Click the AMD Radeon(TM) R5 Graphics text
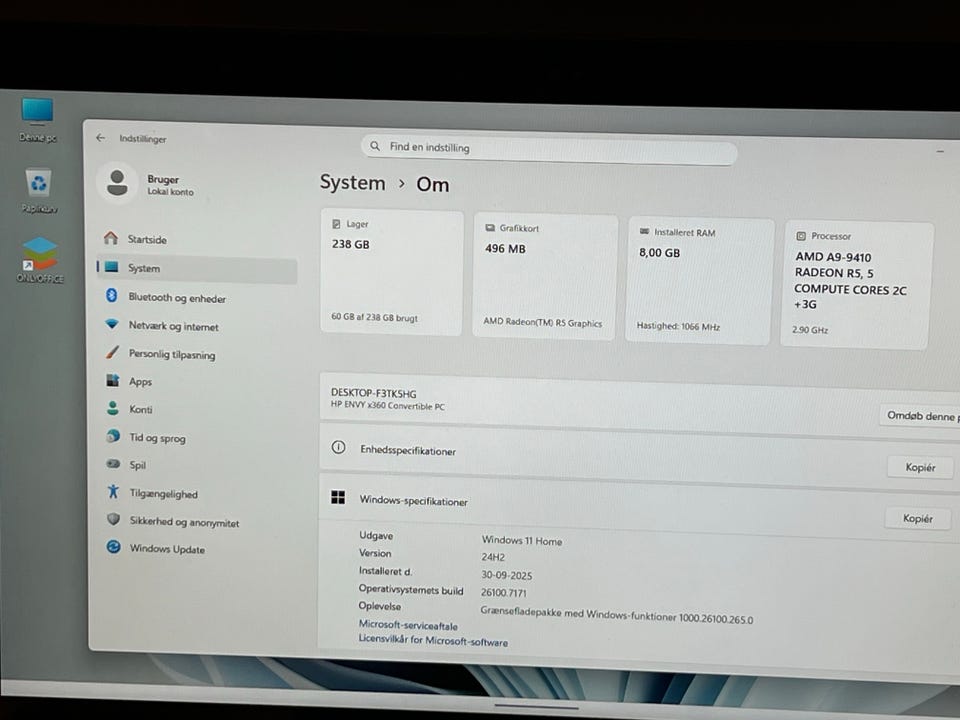 point(542,322)
